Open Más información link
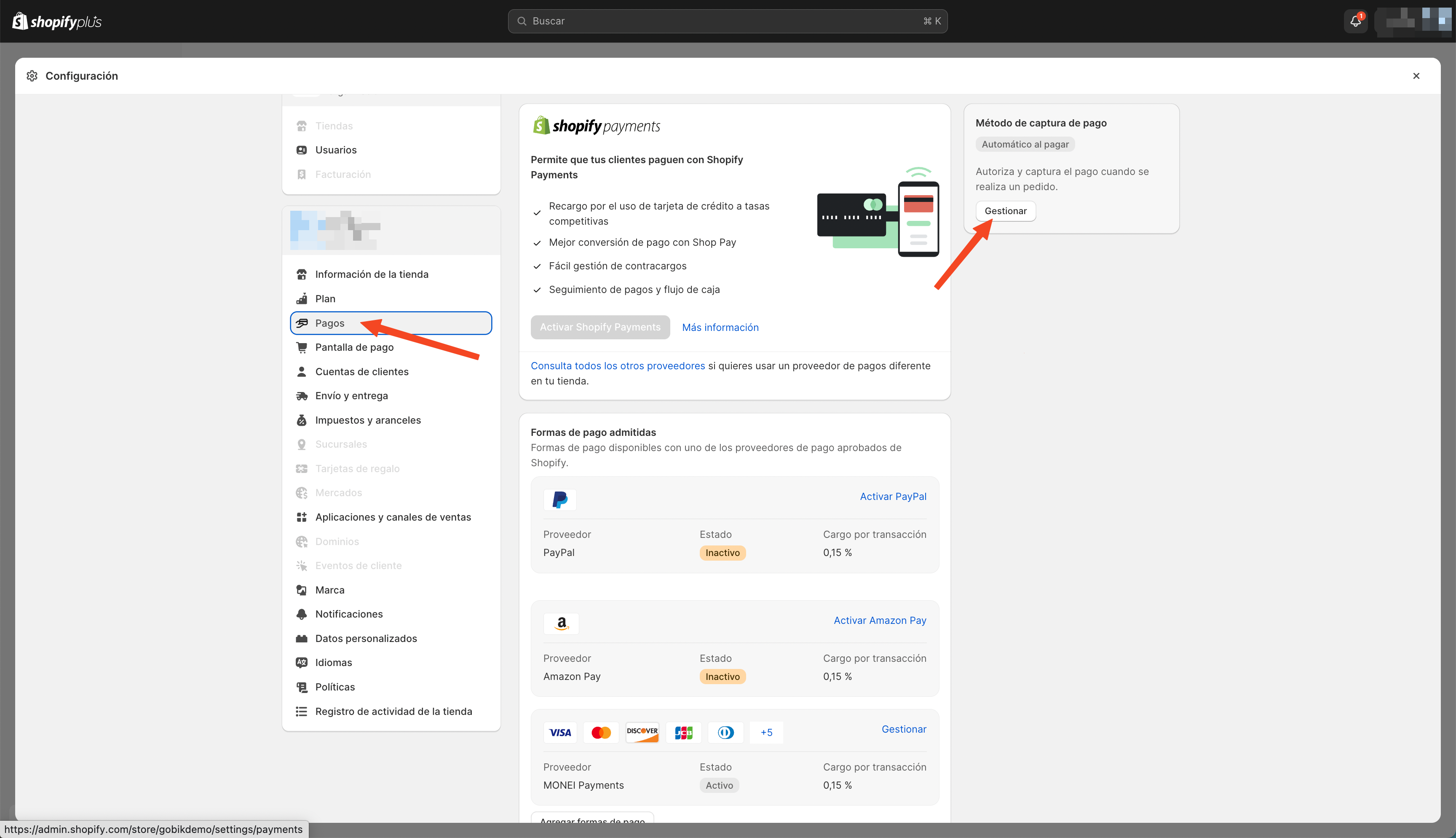The height and width of the screenshot is (838, 1456). (720, 328)
